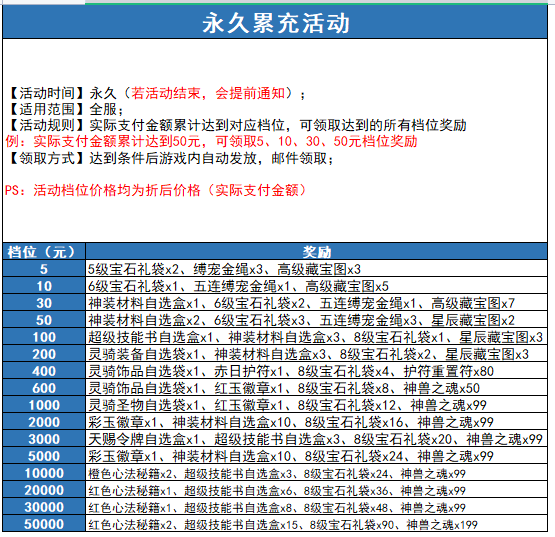Select the tier cell 200
Screen dimensions: 555x537
44,354
